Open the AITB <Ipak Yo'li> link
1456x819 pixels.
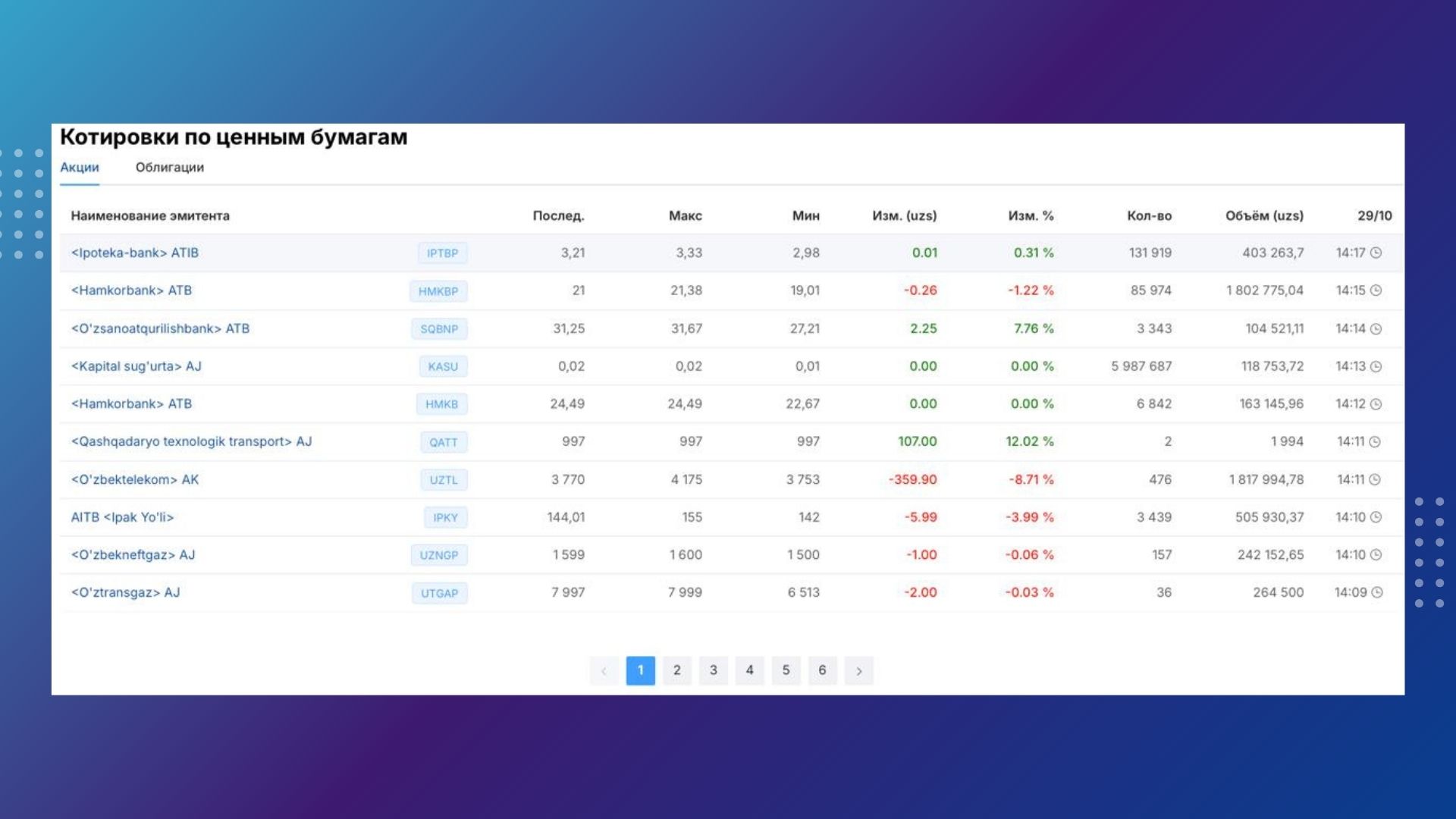[x=122, y=517]
